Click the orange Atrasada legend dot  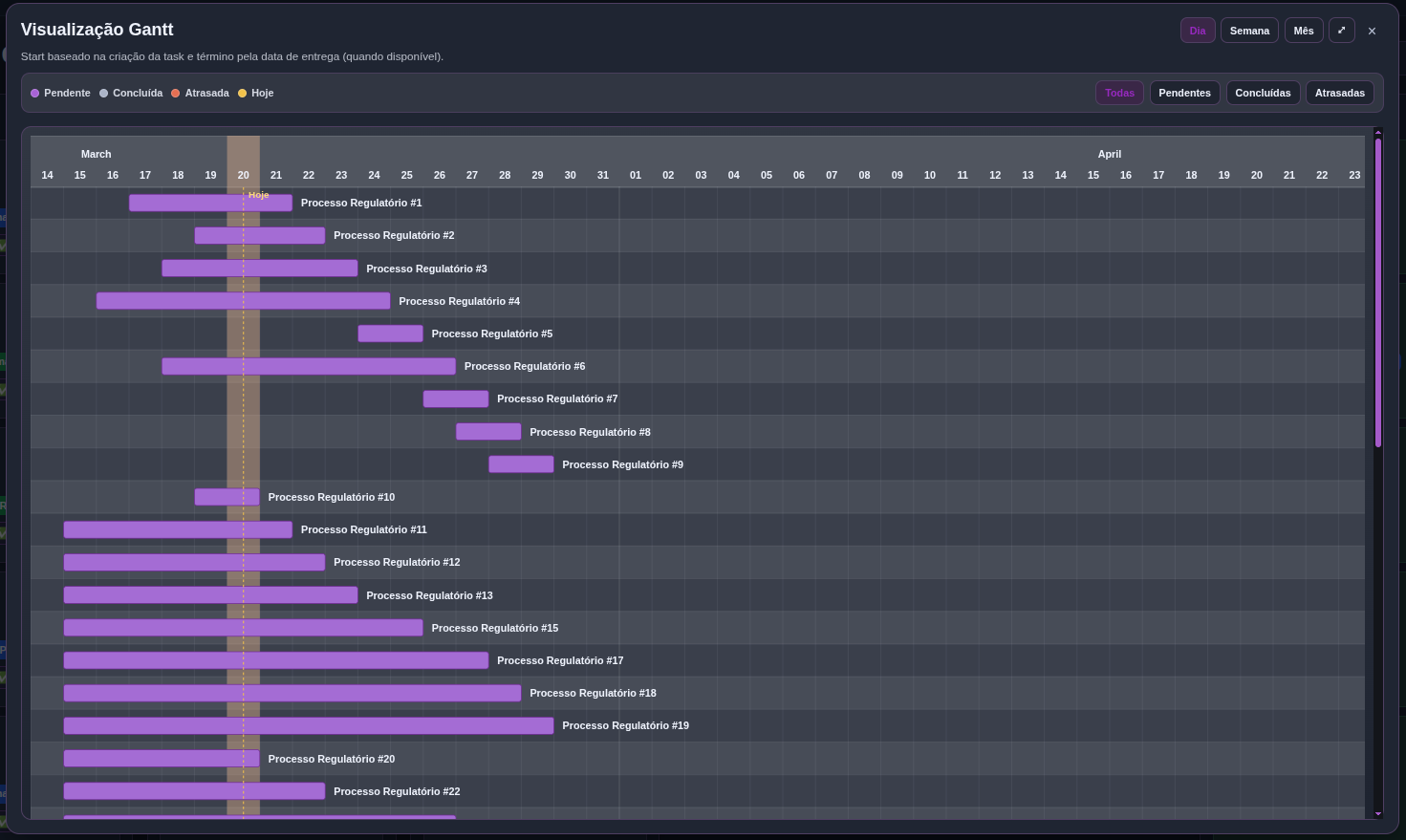[176, 93]
